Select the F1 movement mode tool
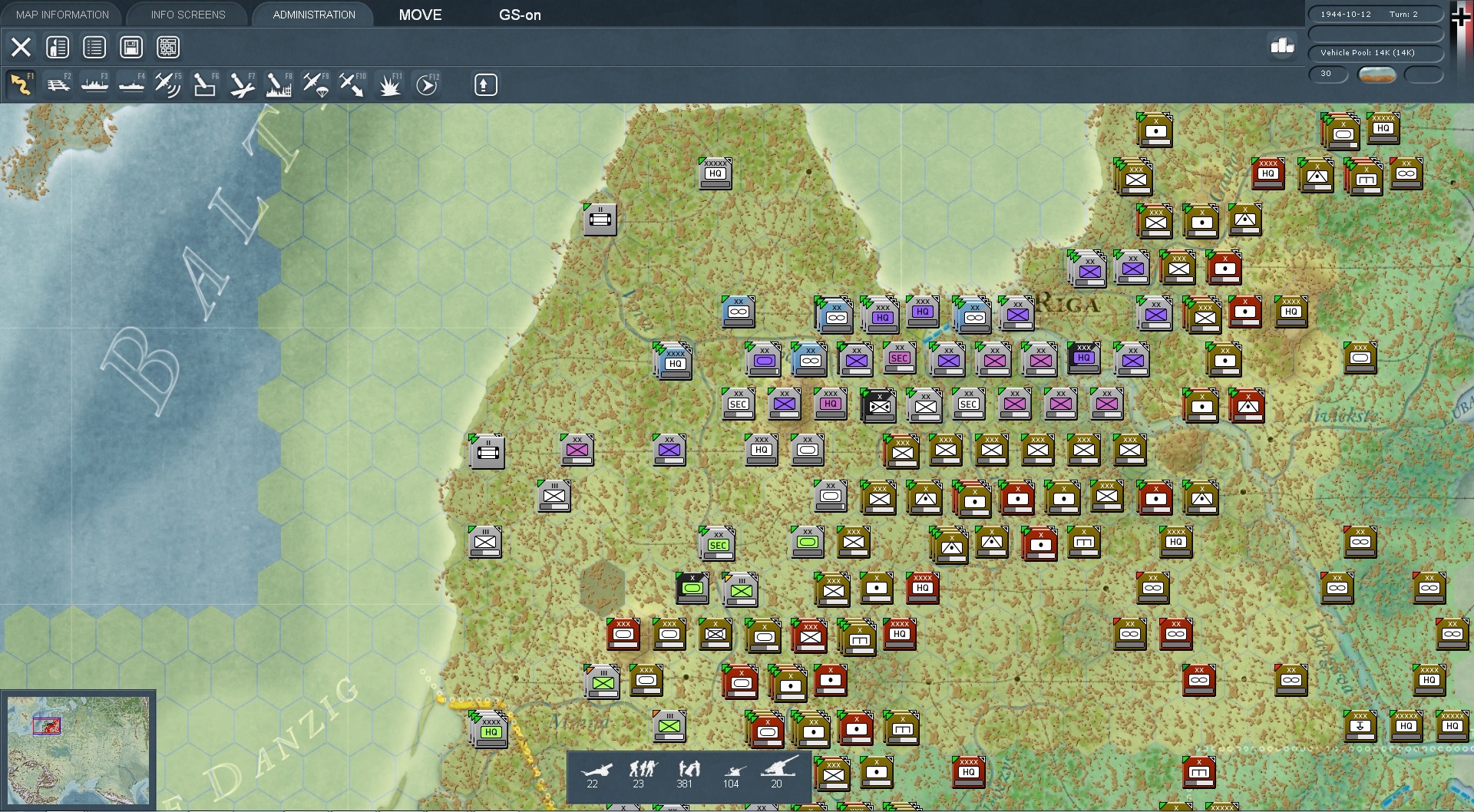Screen dimensions: 1474x812 click(x=21, y=84)
